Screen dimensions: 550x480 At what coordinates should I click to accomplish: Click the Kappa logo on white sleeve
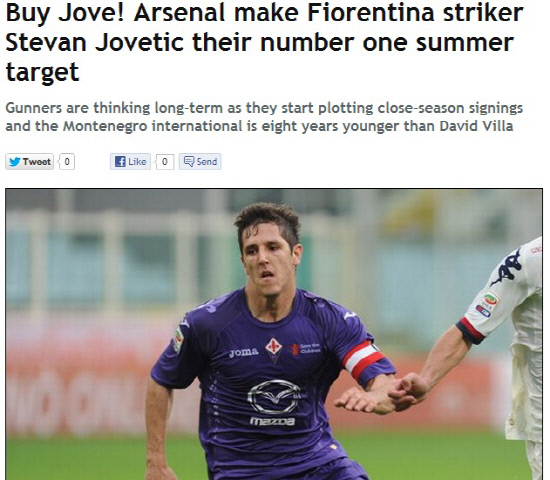point(506,267)
